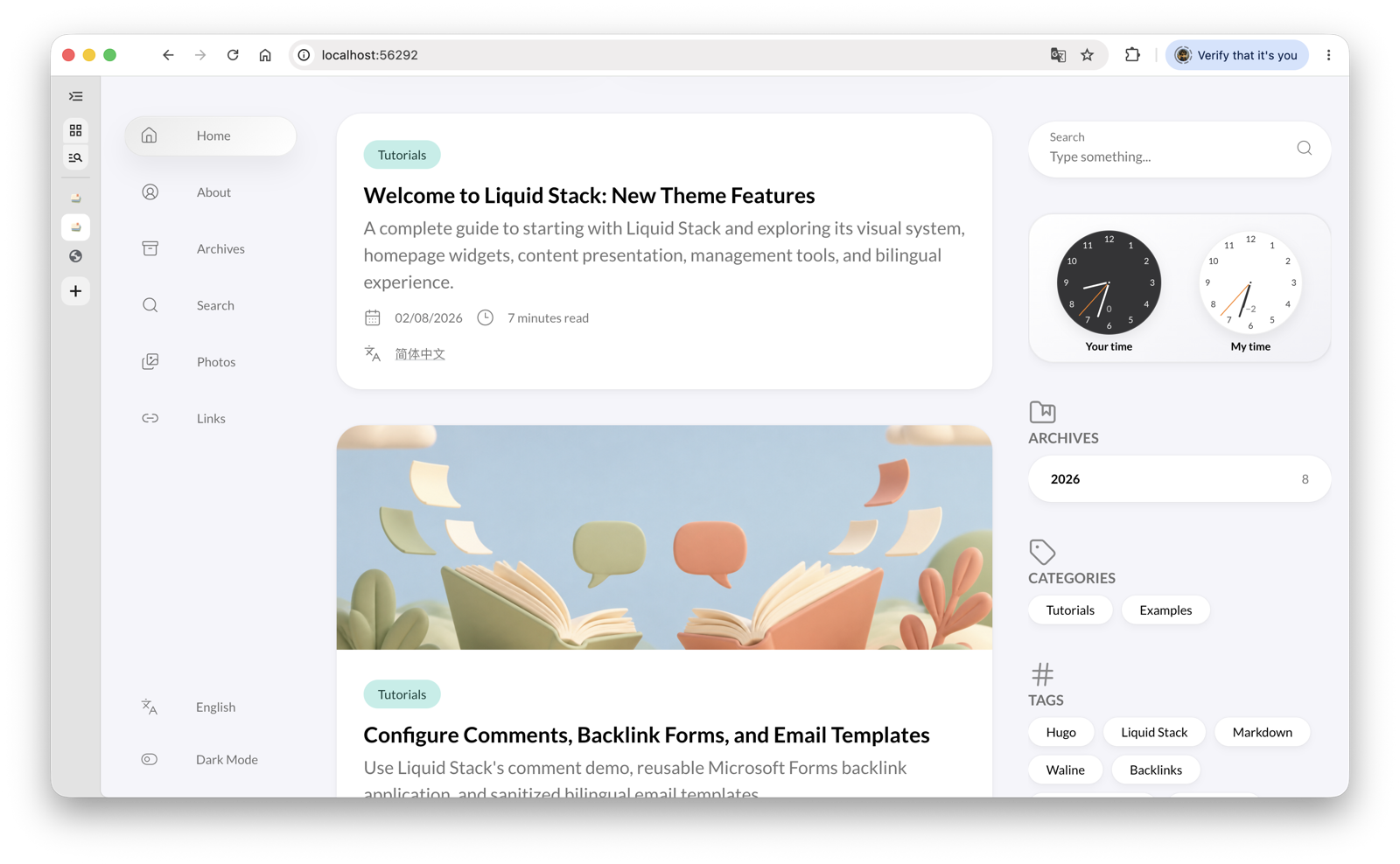Select the Waline tag
This screenshot has width=1400, height=864.
tap(1065, 770)
